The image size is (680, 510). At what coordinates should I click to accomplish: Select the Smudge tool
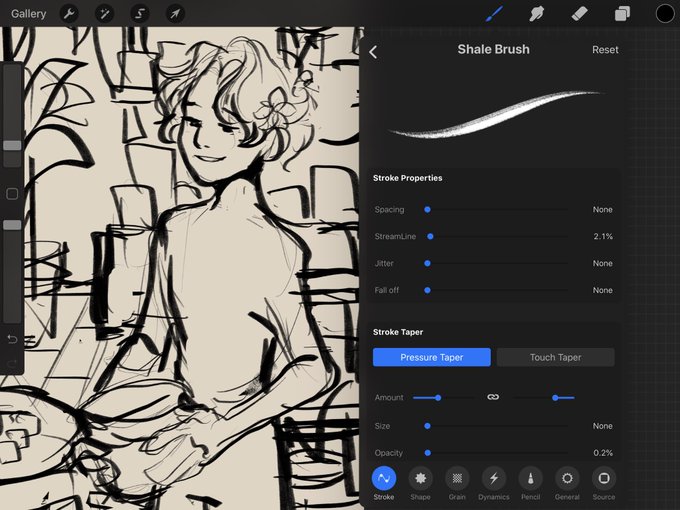[x=537, y=14]
